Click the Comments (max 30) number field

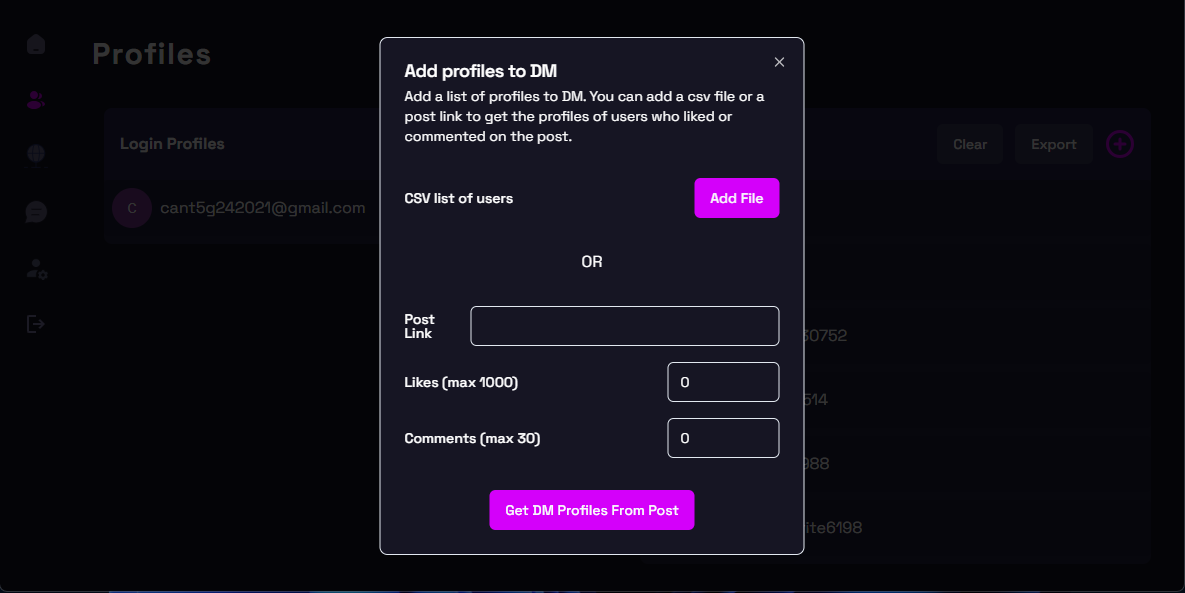tap(722, 438)
